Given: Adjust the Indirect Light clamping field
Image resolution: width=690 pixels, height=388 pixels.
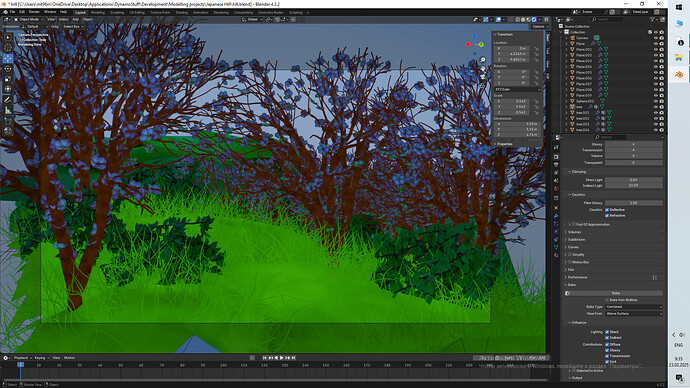Looking at the screenshot, I should click(634, 186).
